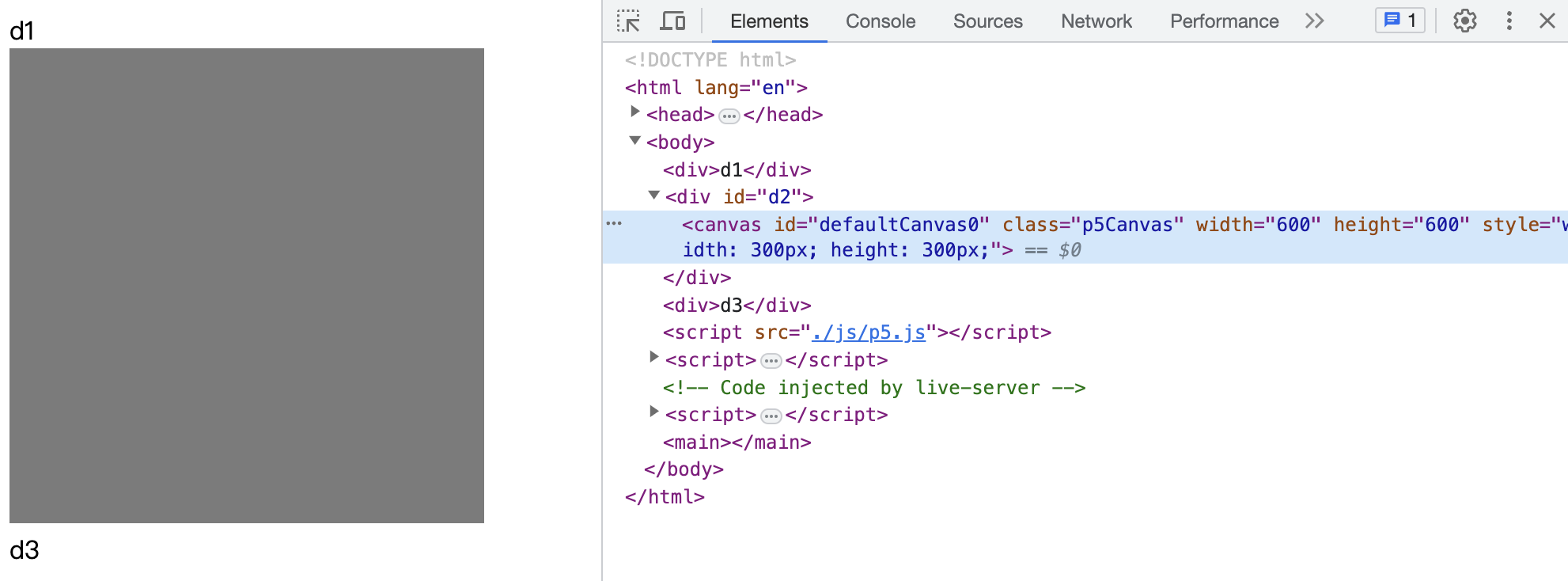Image resolution: width=1568 pixels, height=581 pixels.
Task: Show collapsed head contents ellipsis
Action: 729,116
